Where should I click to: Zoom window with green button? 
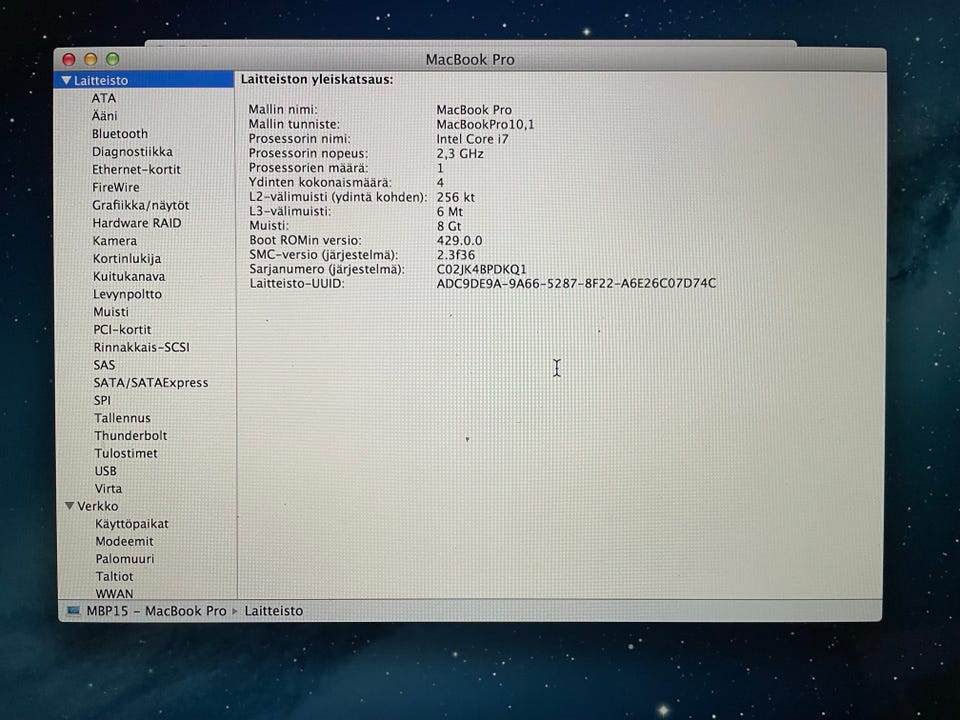[x=113, y=59]
